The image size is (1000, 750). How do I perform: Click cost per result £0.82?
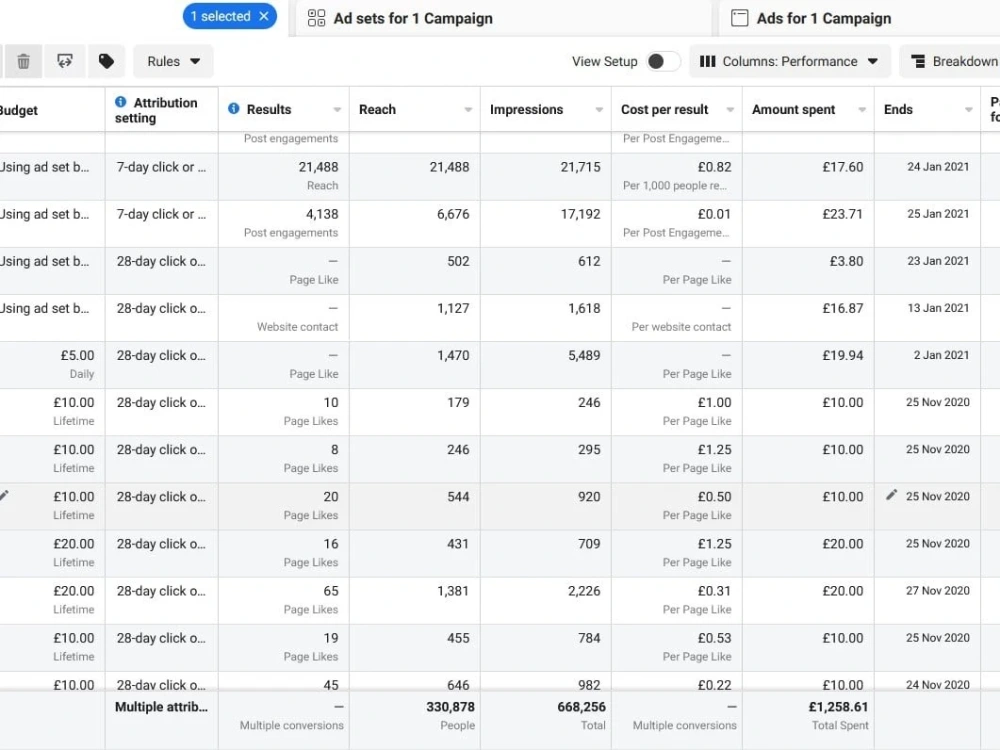714,167
